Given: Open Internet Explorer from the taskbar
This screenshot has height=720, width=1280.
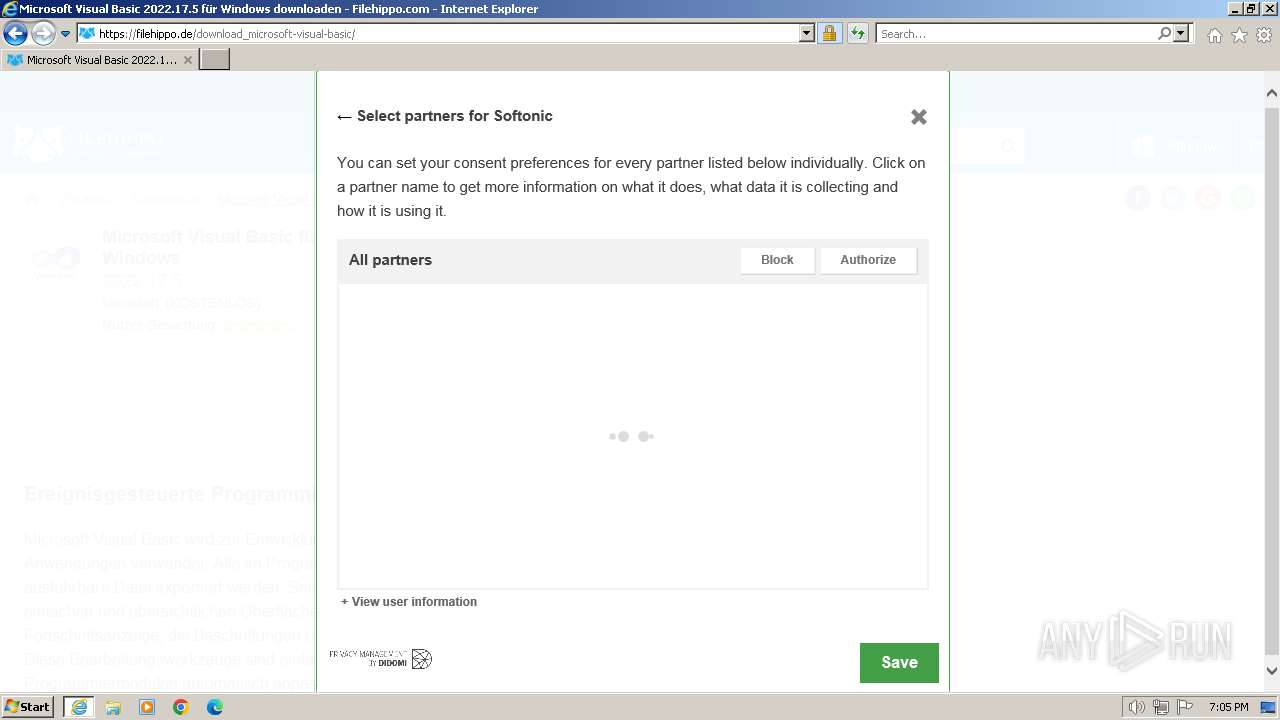Looking at the screenshot, I should point(79,707).
